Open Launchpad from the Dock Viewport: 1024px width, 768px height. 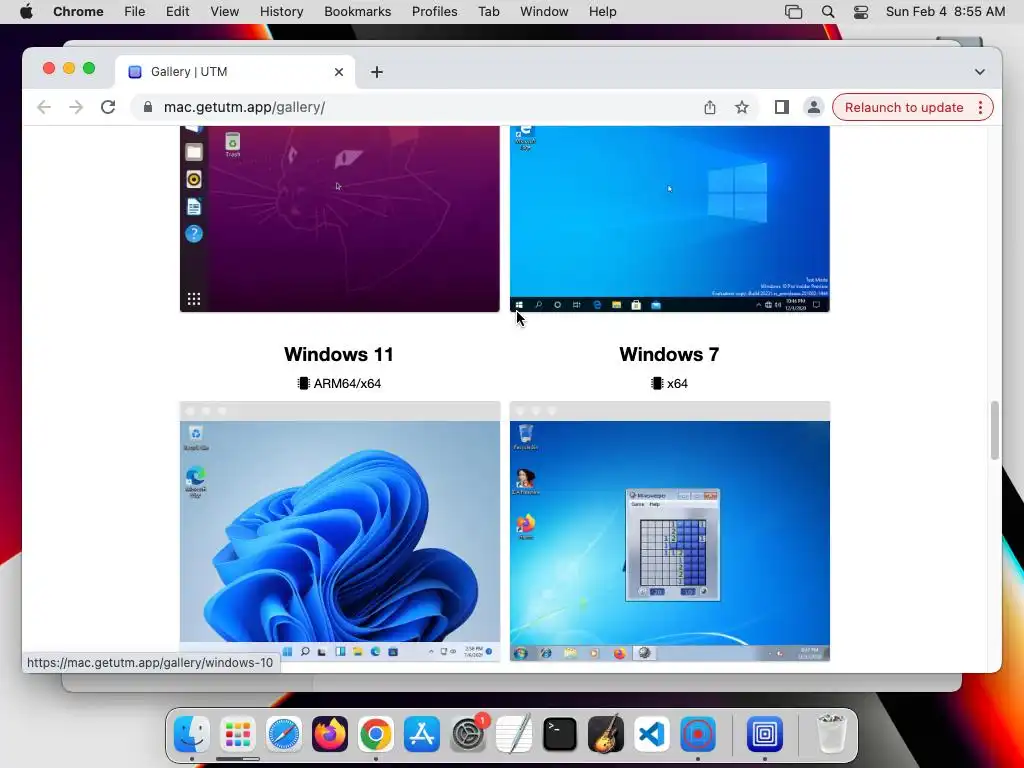click(x=238, y=734)
